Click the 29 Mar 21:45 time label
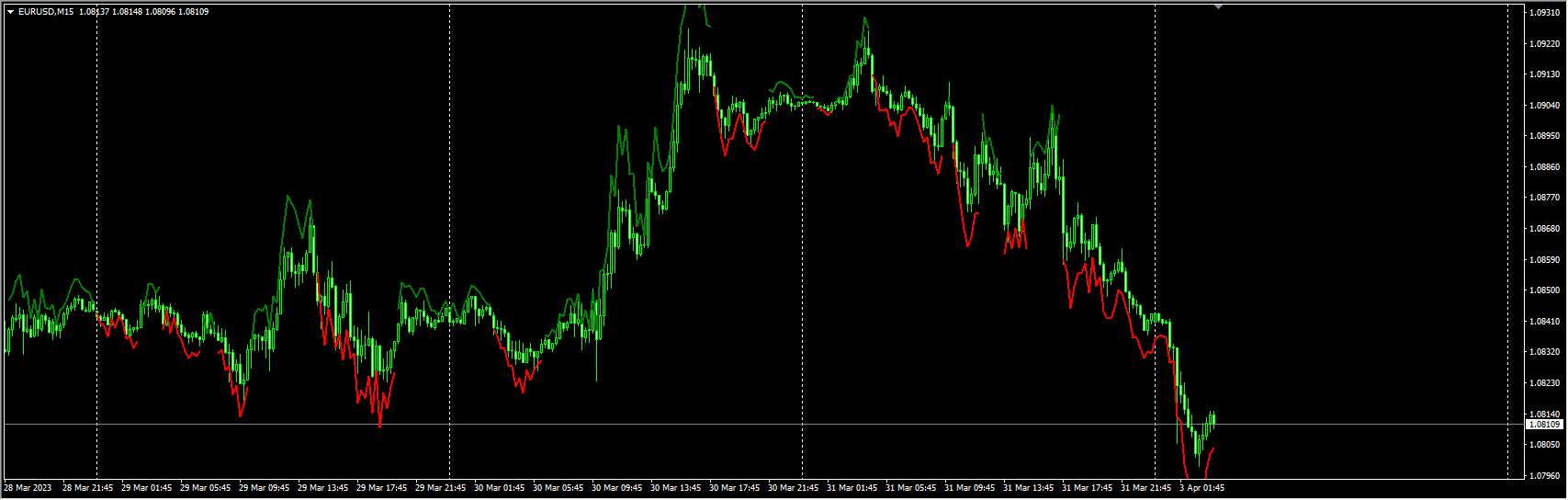This screenshot has height=500, width=1568. point(441,488)
